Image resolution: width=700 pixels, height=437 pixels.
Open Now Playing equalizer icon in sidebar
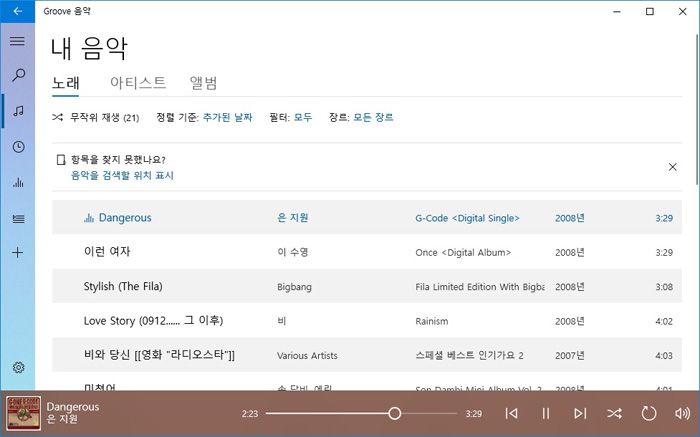click(18, 182)
